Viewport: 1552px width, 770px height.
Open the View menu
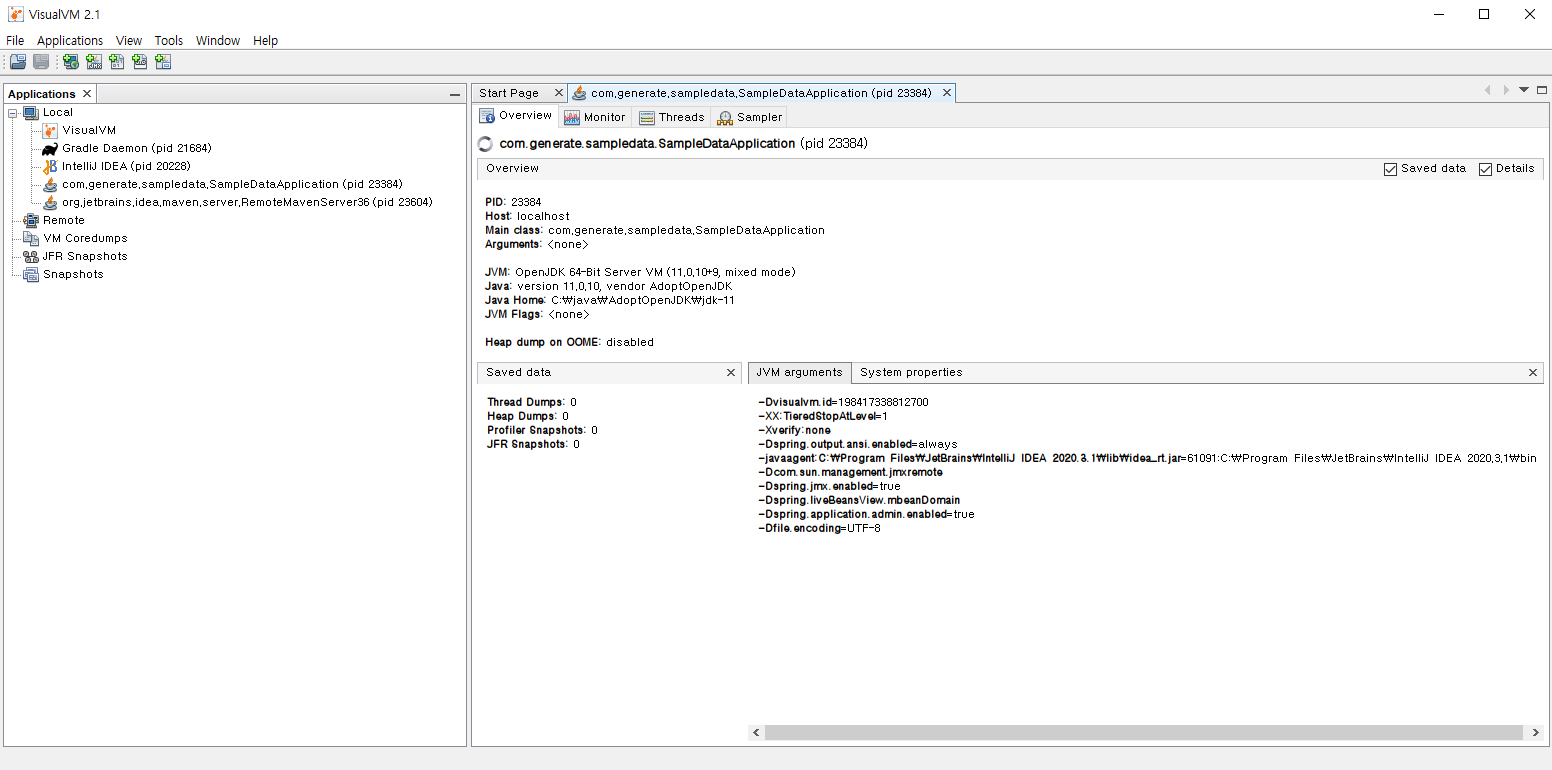coord(129,41)
